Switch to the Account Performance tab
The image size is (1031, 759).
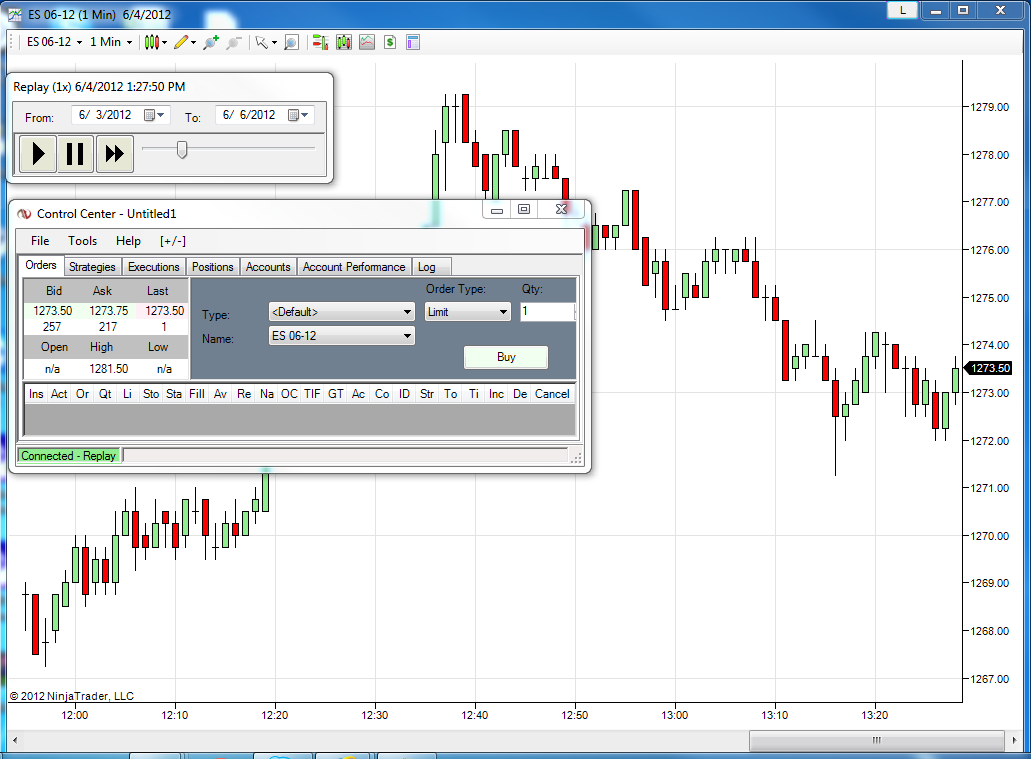tap(354, 267)
